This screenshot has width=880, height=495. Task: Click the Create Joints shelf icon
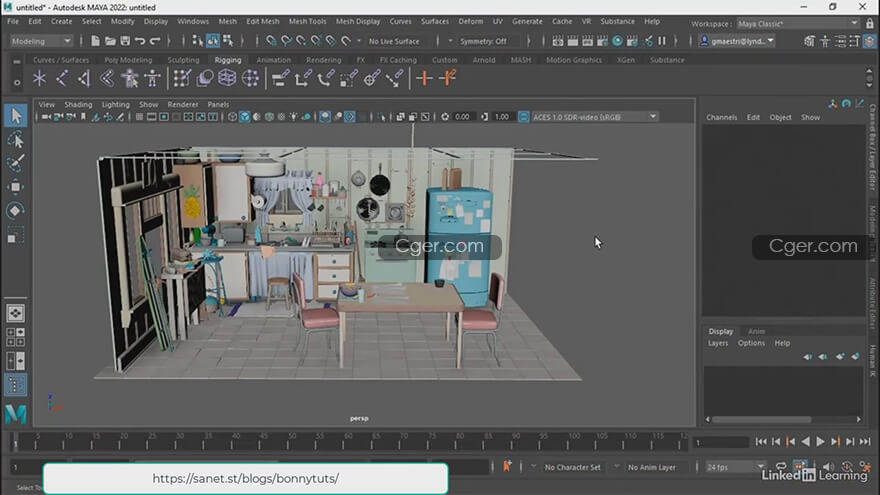[x=62, y=79]
